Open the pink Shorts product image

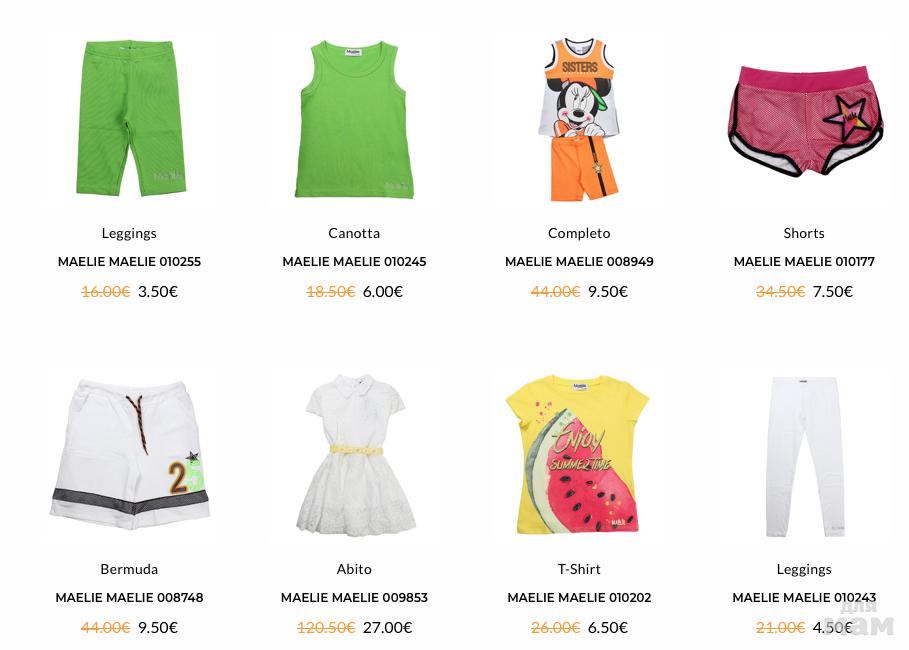[x=804, y=119]
